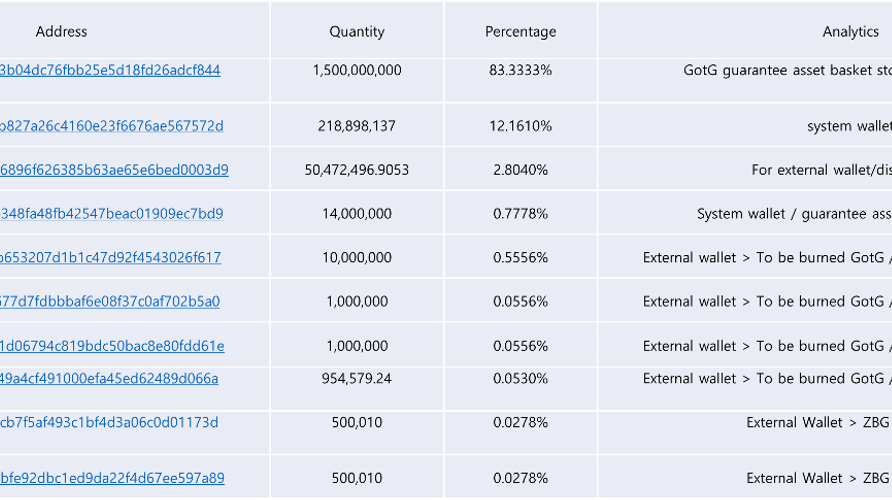The width and height of the screenshot is (892, 500).
Task: Follow address link ending in 6c0d01173d
Action: tap(109, 422)
